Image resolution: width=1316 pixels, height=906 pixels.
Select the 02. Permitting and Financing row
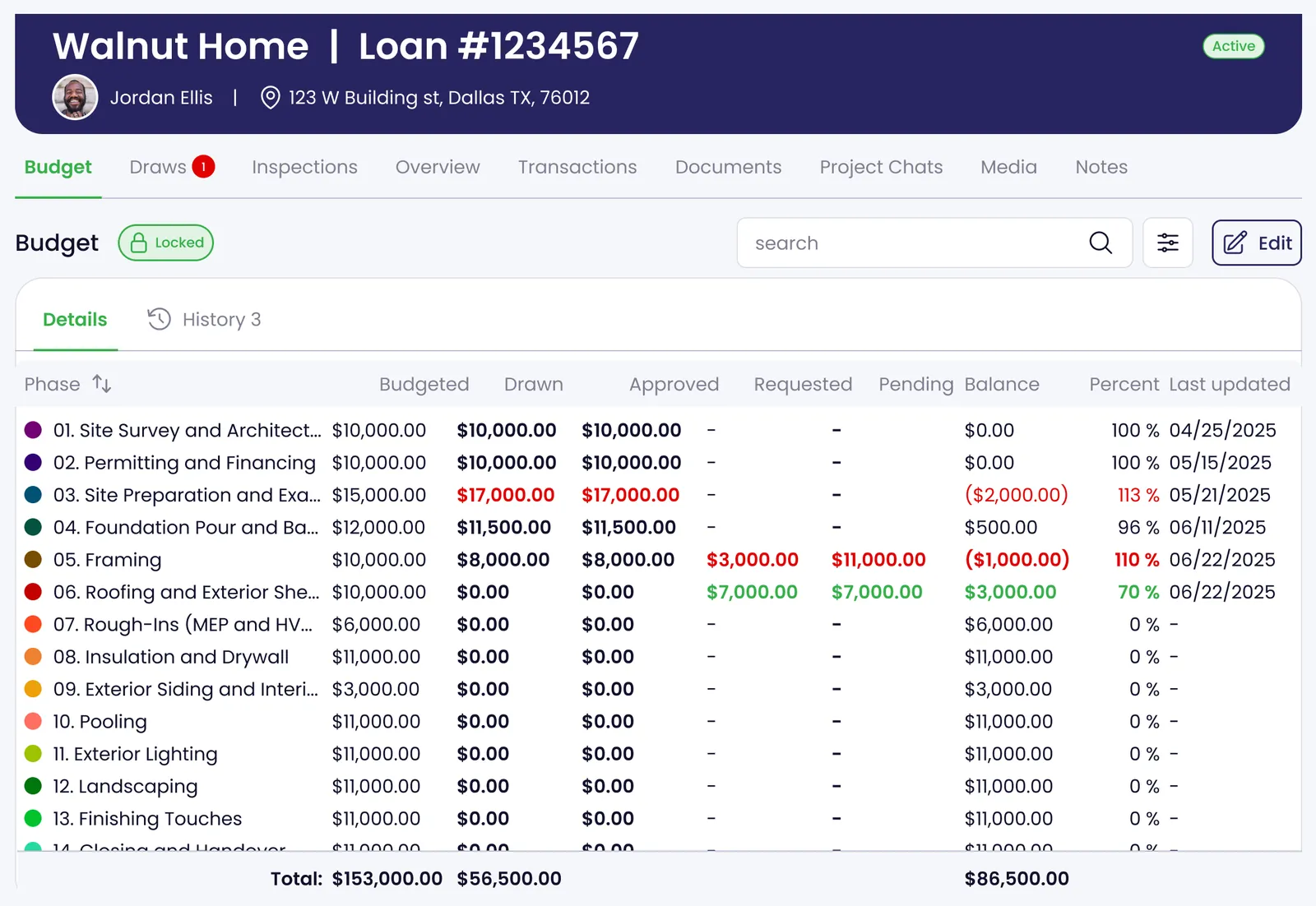[658, 463]
